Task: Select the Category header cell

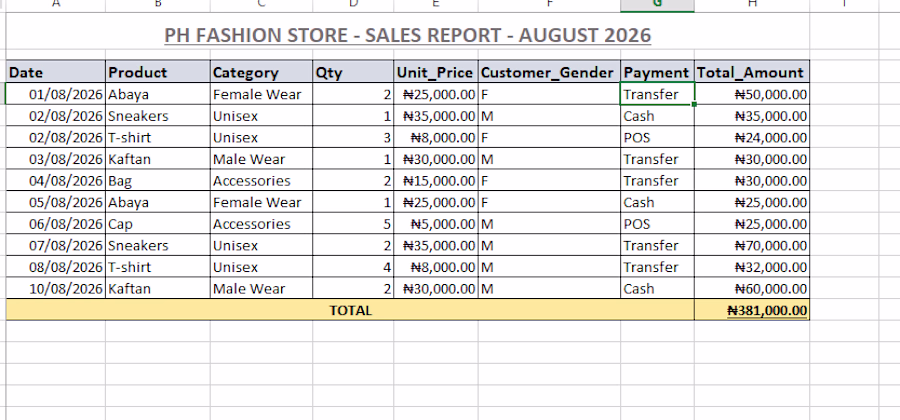Action: pyautogui.click(x=261, y=72)
